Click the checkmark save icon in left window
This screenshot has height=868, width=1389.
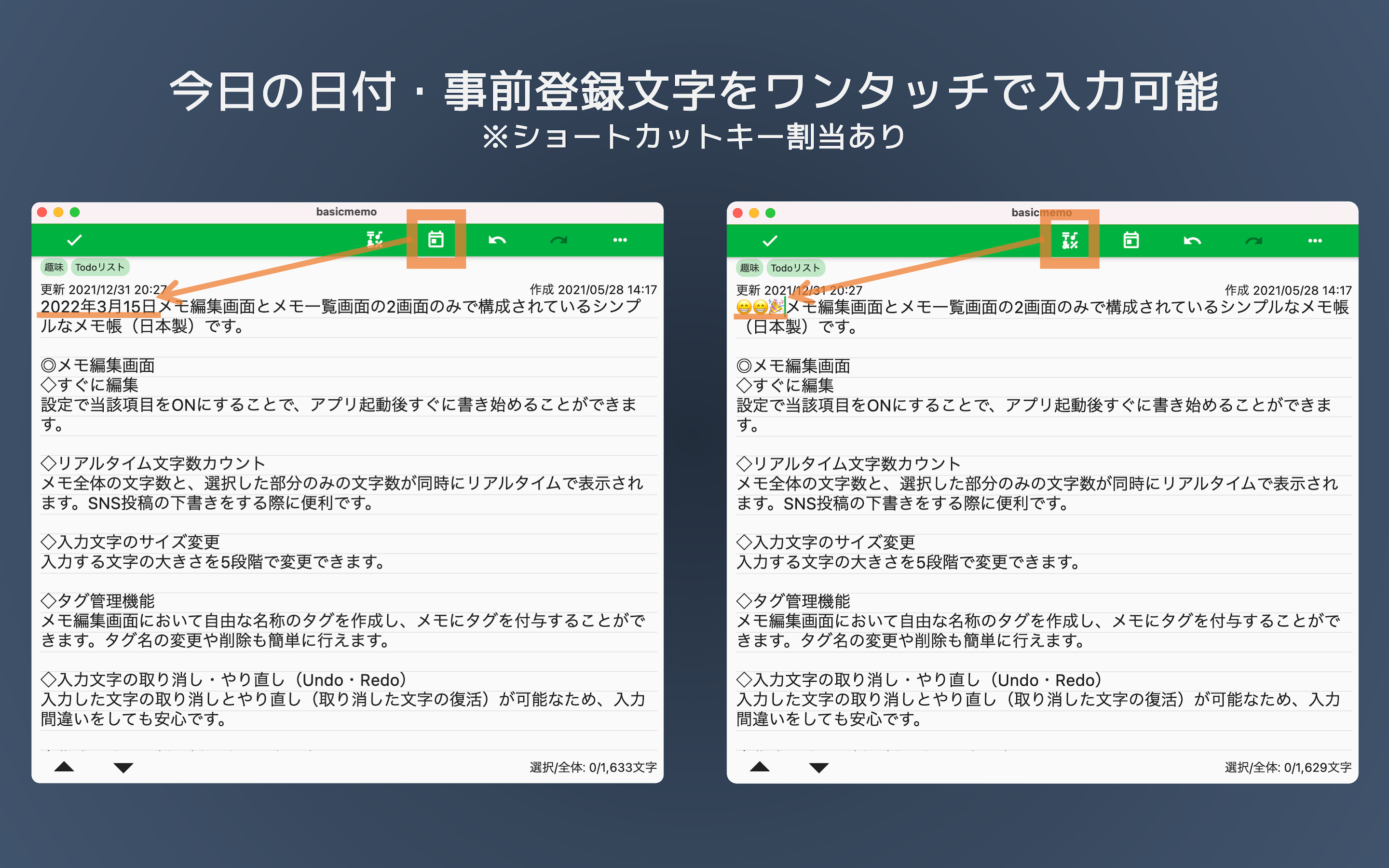click(74, 240)
